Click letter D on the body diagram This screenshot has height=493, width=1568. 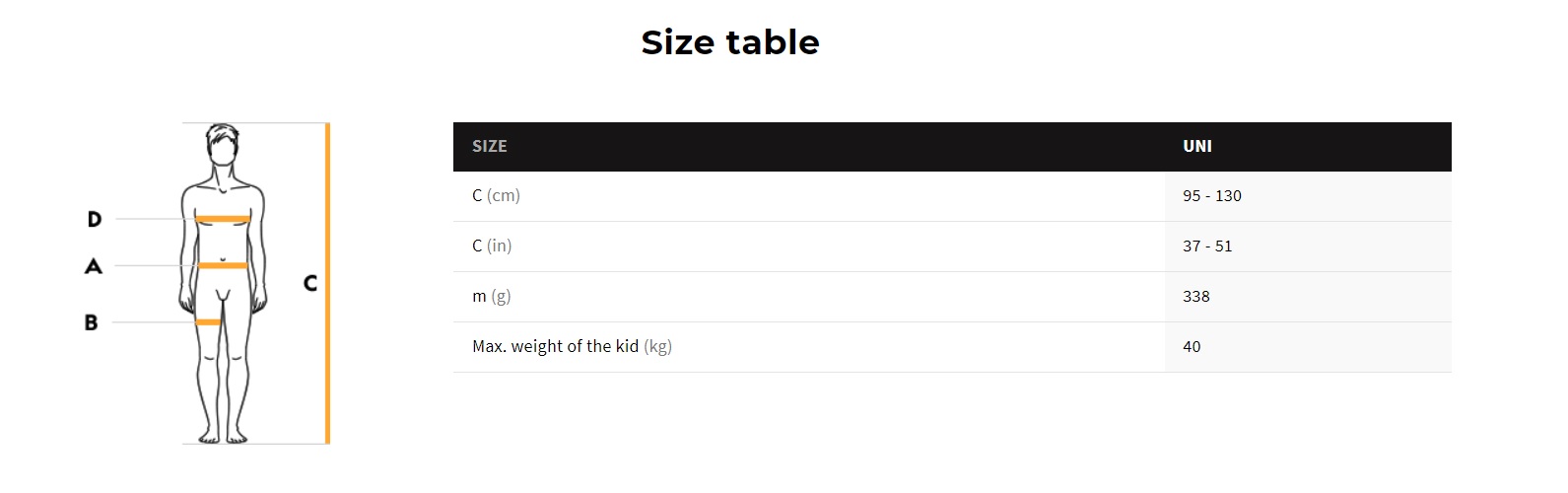(x=95, y=219)
